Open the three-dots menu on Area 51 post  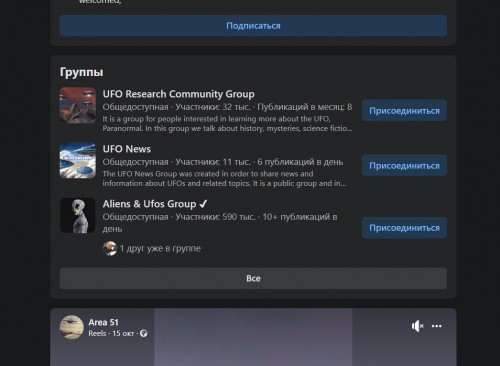436,326
